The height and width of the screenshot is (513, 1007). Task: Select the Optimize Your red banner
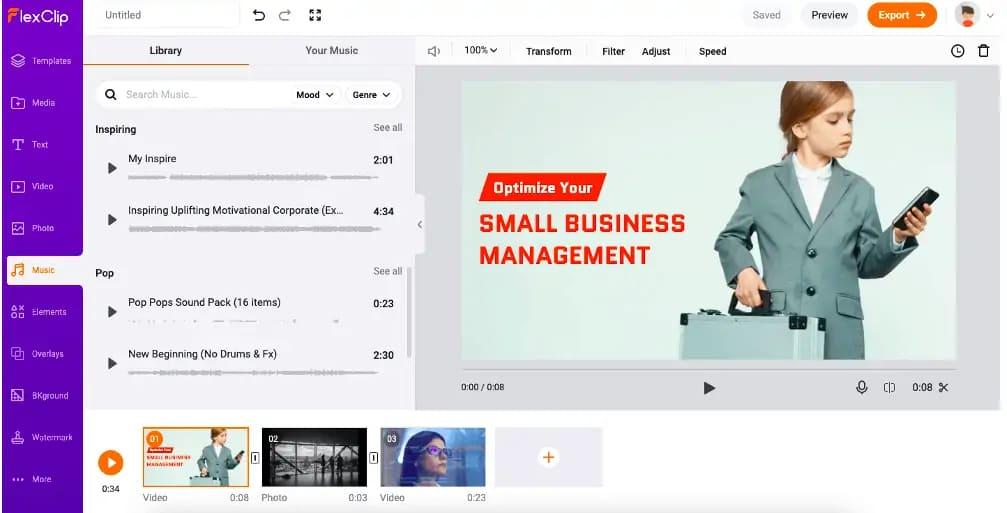(x=543, y=187)
